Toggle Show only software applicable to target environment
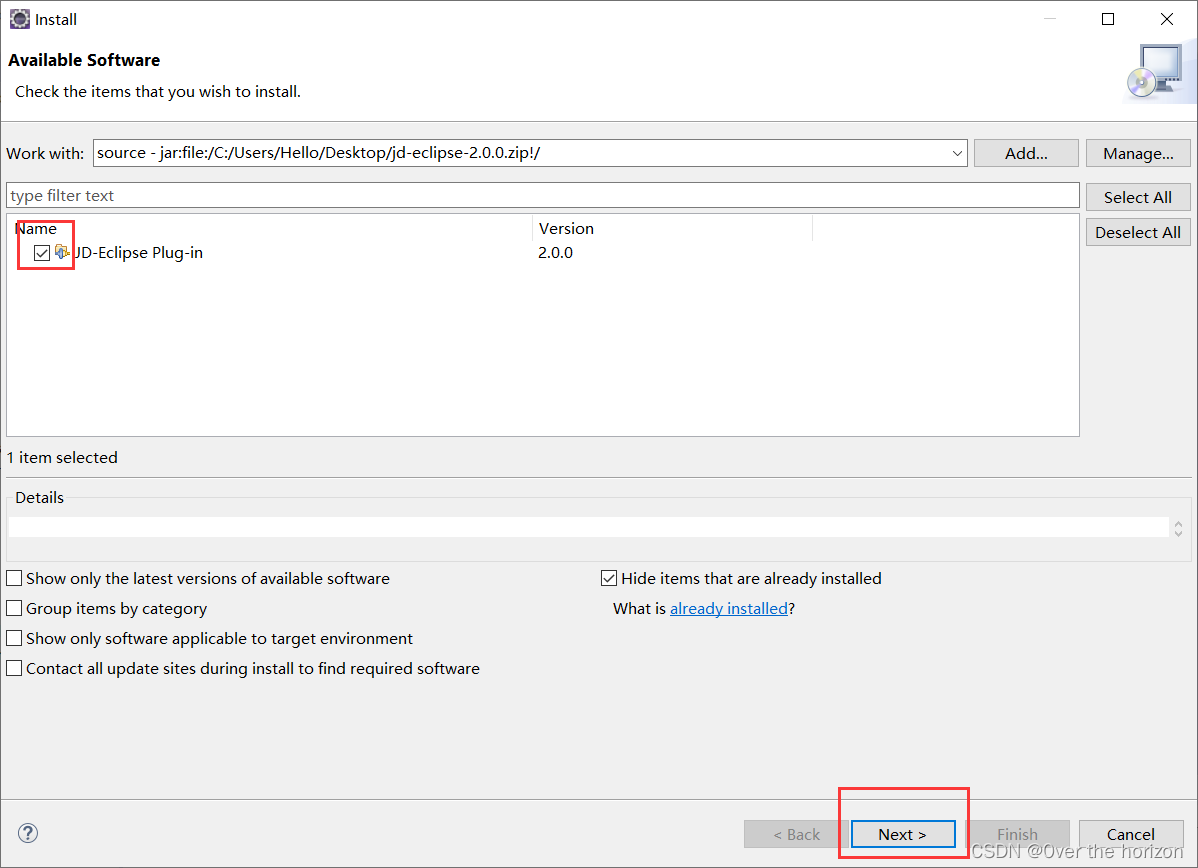This screenshot has width=1198, height=868. [15, 638]
